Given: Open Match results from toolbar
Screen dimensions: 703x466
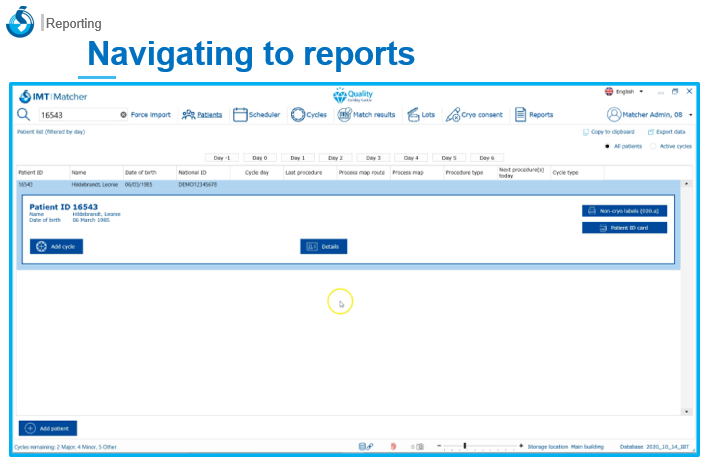Looking at the screenshot, I should click(366, 115).
